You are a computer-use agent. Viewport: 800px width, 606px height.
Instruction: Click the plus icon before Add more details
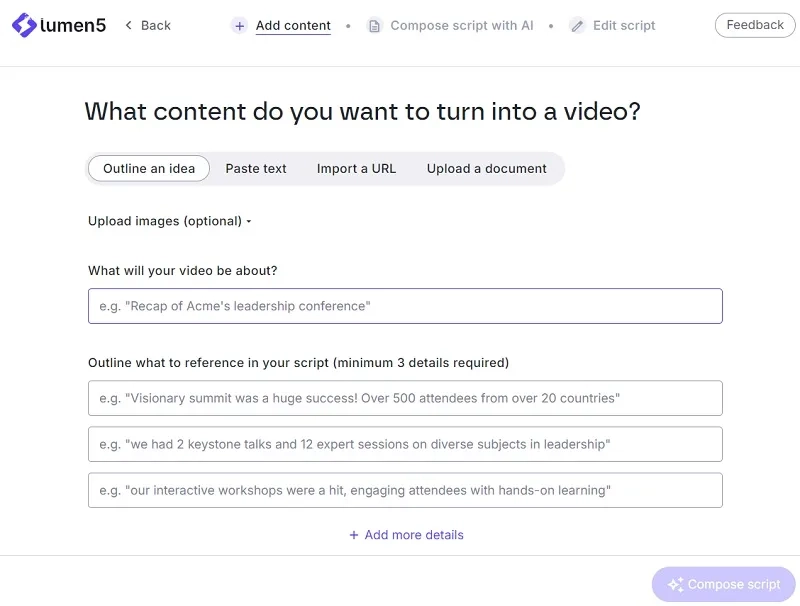pos(354,535)
